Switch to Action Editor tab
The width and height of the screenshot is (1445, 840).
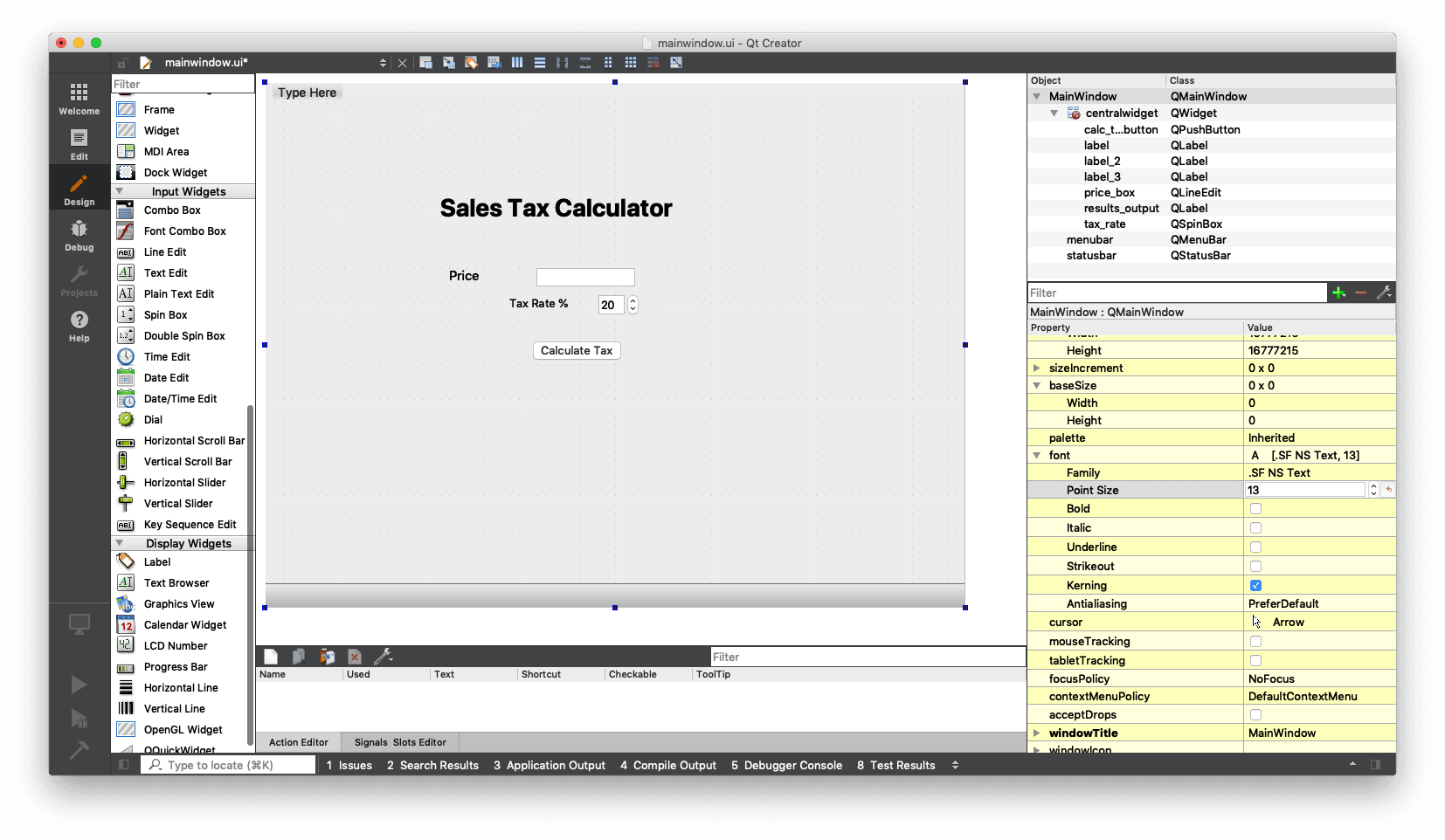coord(298,742)
